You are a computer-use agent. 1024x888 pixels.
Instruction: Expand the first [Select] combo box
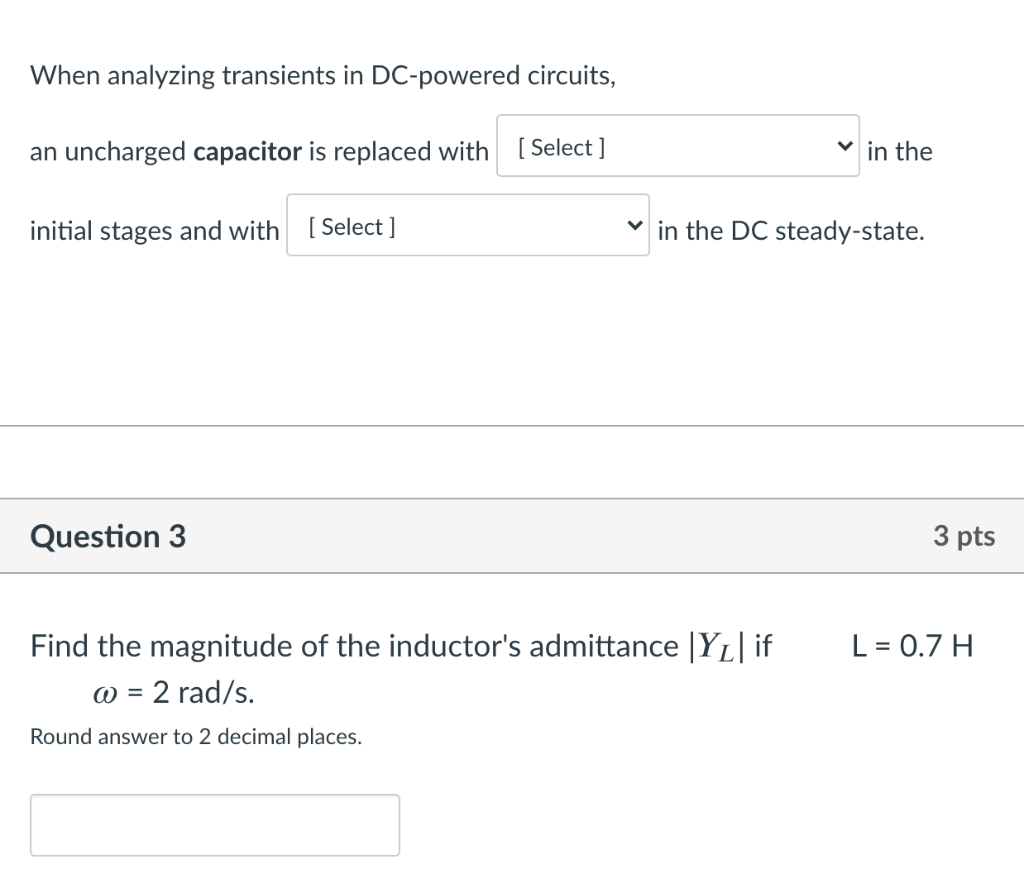(678, 145)
